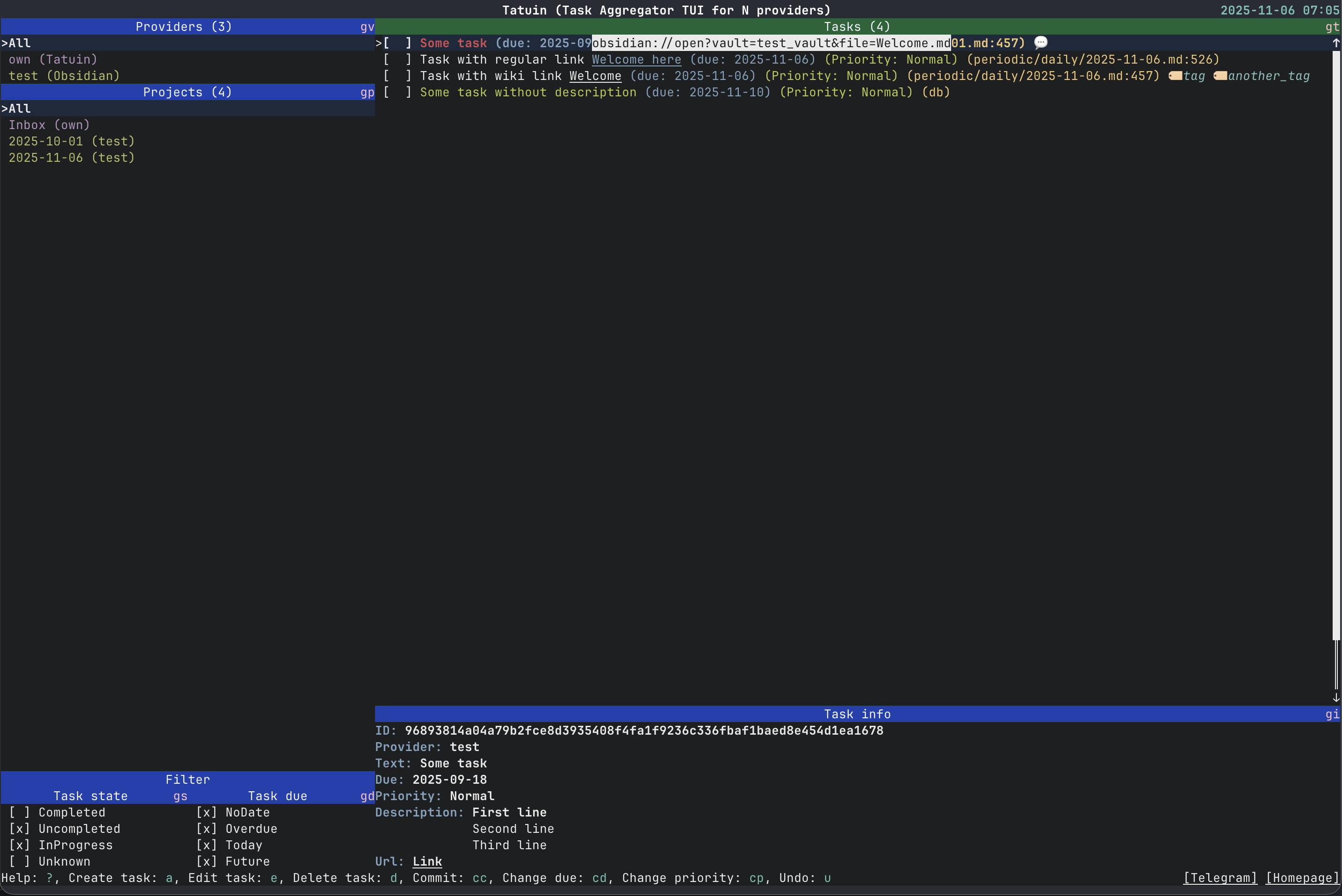Screen dimensions: 1342x896
Task: Open the 'Welcome here' link in task
Action: click(x=636, y=59)
